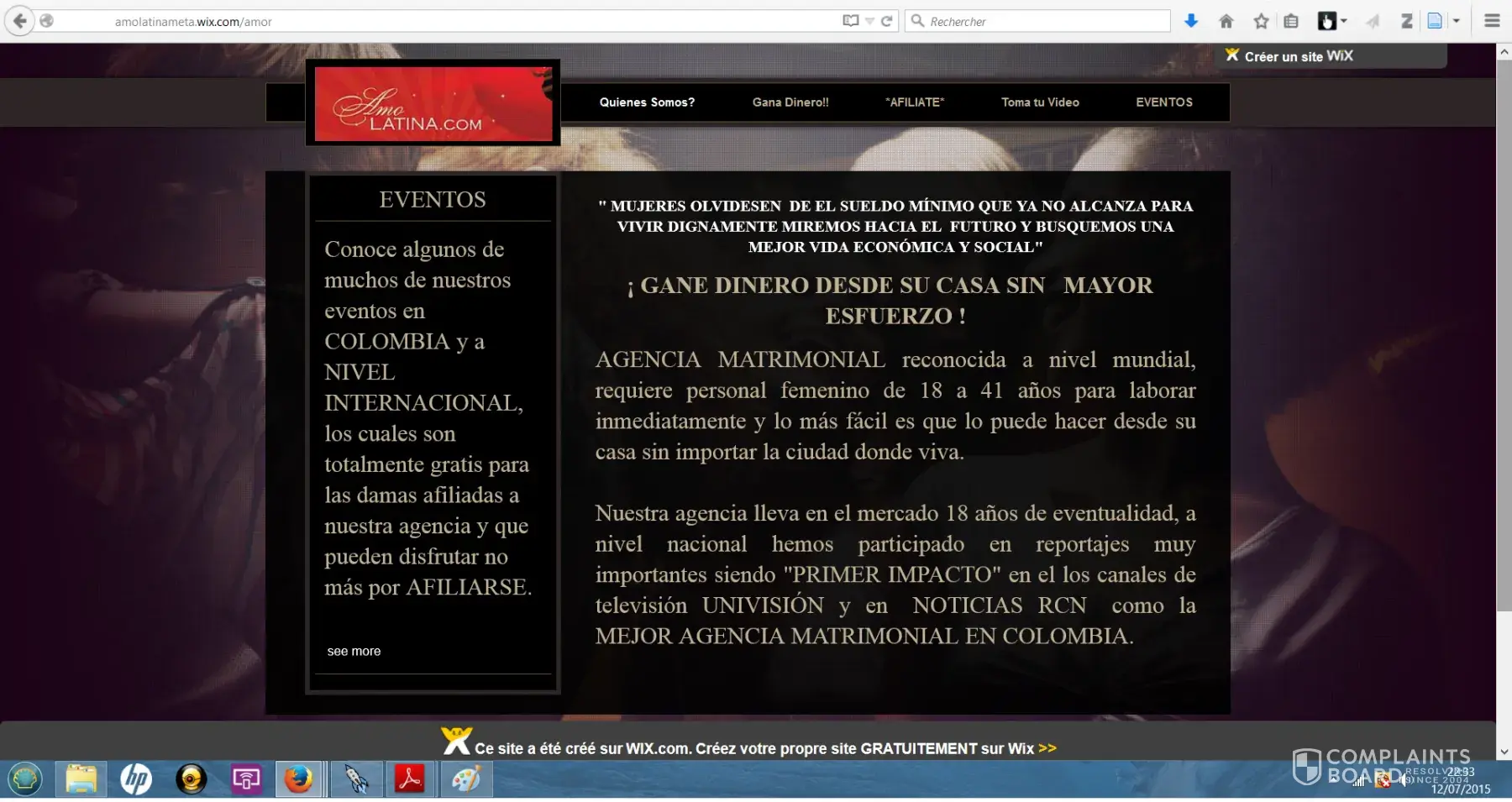Toggle reader view book icon in address bar
1512x802 pixels.
(851, 21)
